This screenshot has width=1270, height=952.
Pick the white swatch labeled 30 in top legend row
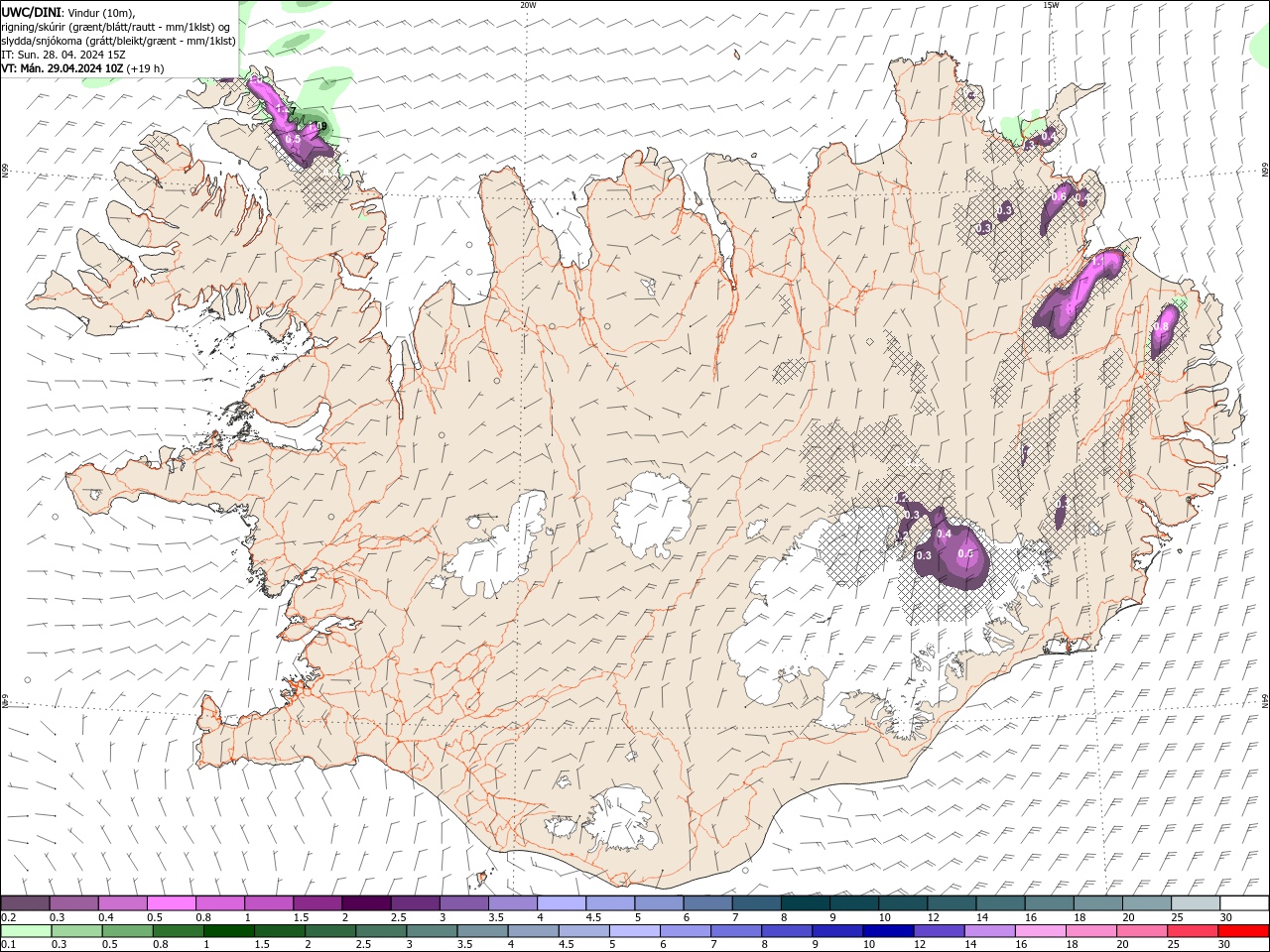[x=1245, y=903]
